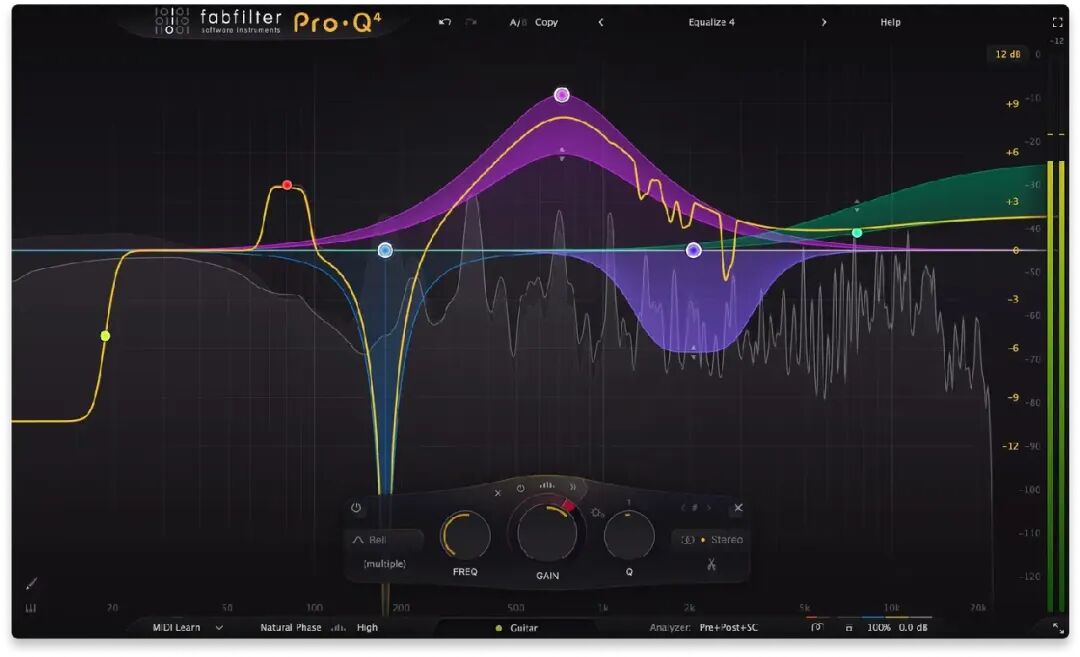Copy the A state to B
1080x657 pixels.
[546, 22]
